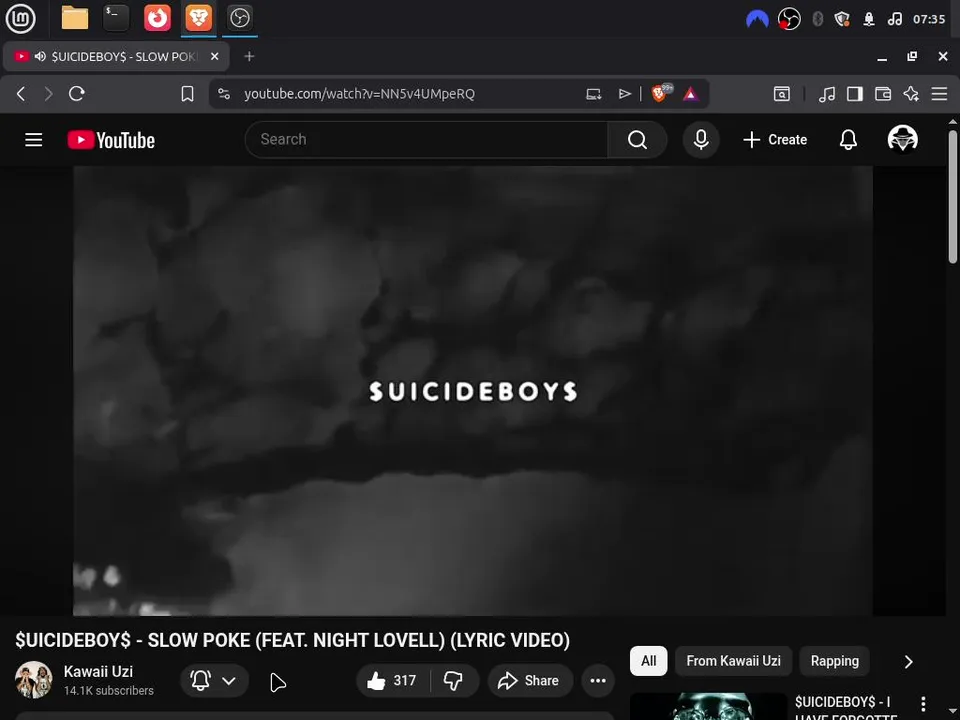Viewport: 960px width, 720px height.
Task: Open the security shield tray icon
Action: [842, 20]
